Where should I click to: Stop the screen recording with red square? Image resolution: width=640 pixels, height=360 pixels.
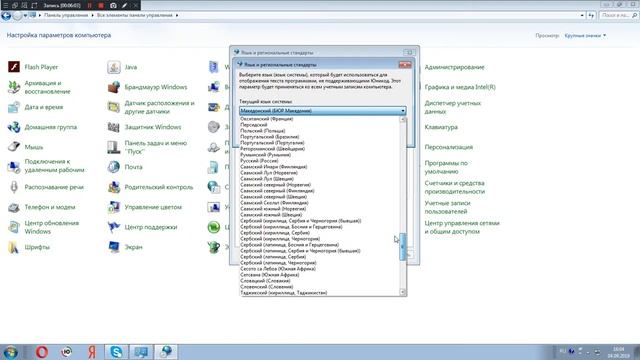pyautogui.click(x=101, y=5)
